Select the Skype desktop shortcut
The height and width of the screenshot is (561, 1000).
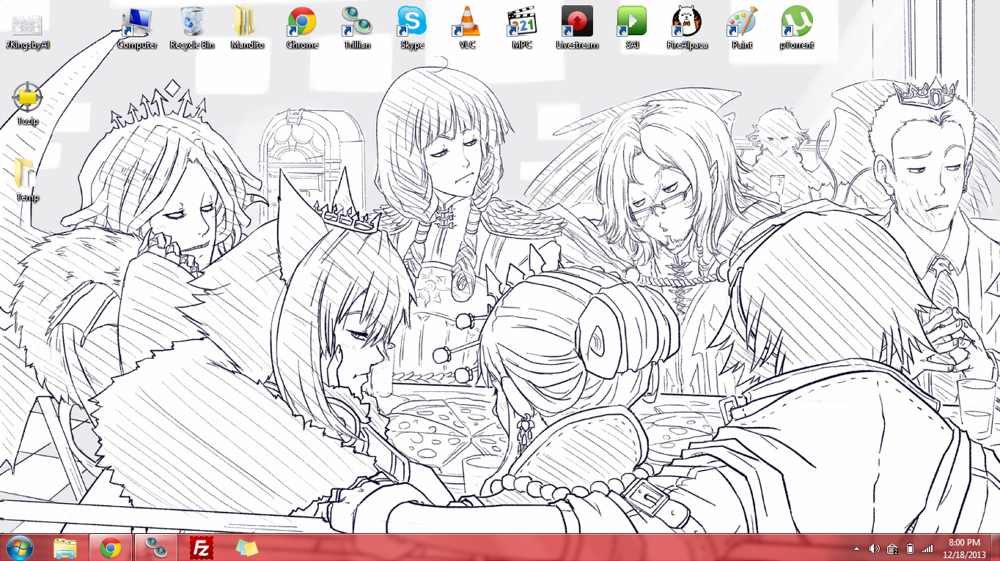coord(412,29)
